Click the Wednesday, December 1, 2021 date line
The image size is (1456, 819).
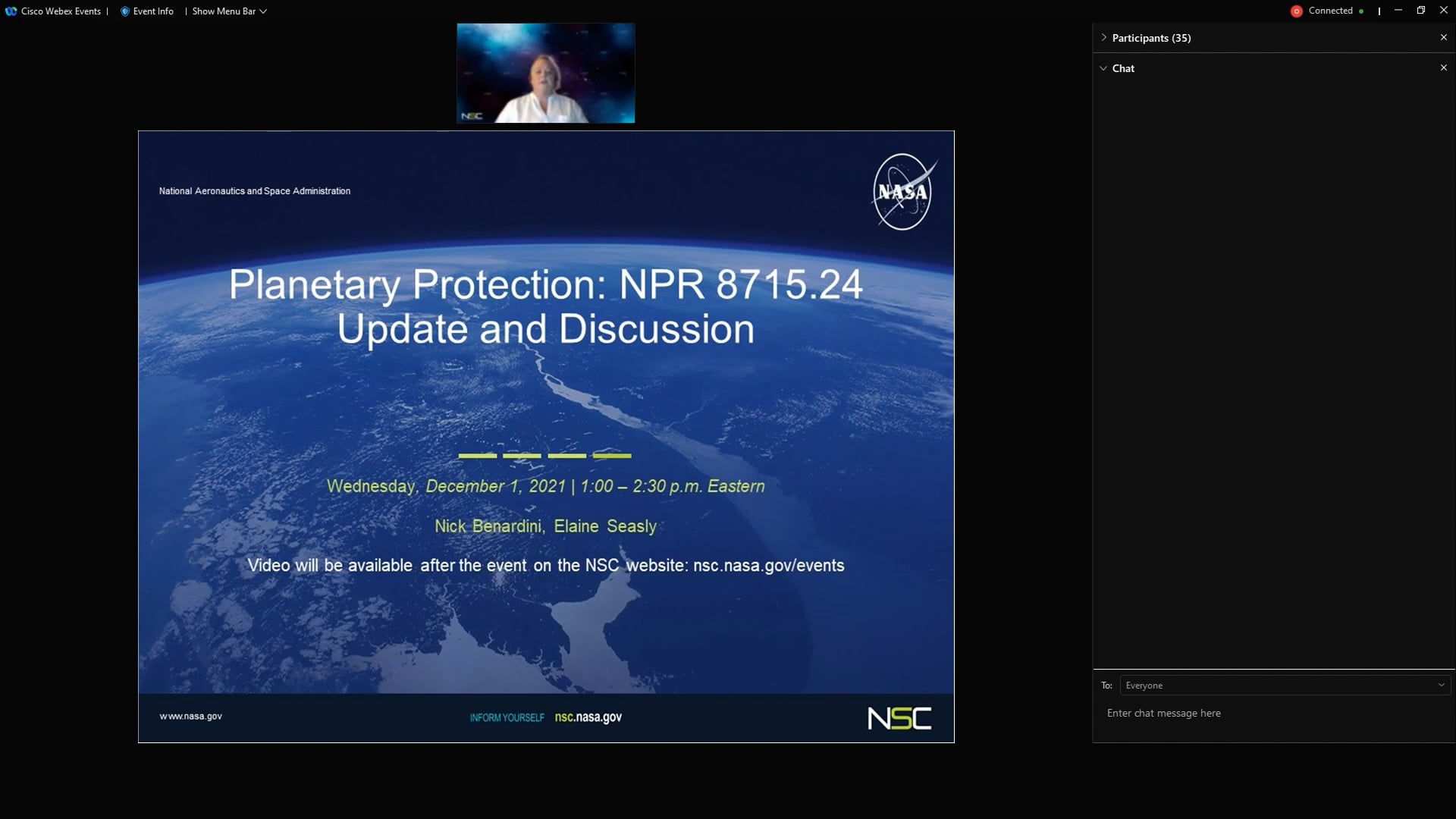546,486
